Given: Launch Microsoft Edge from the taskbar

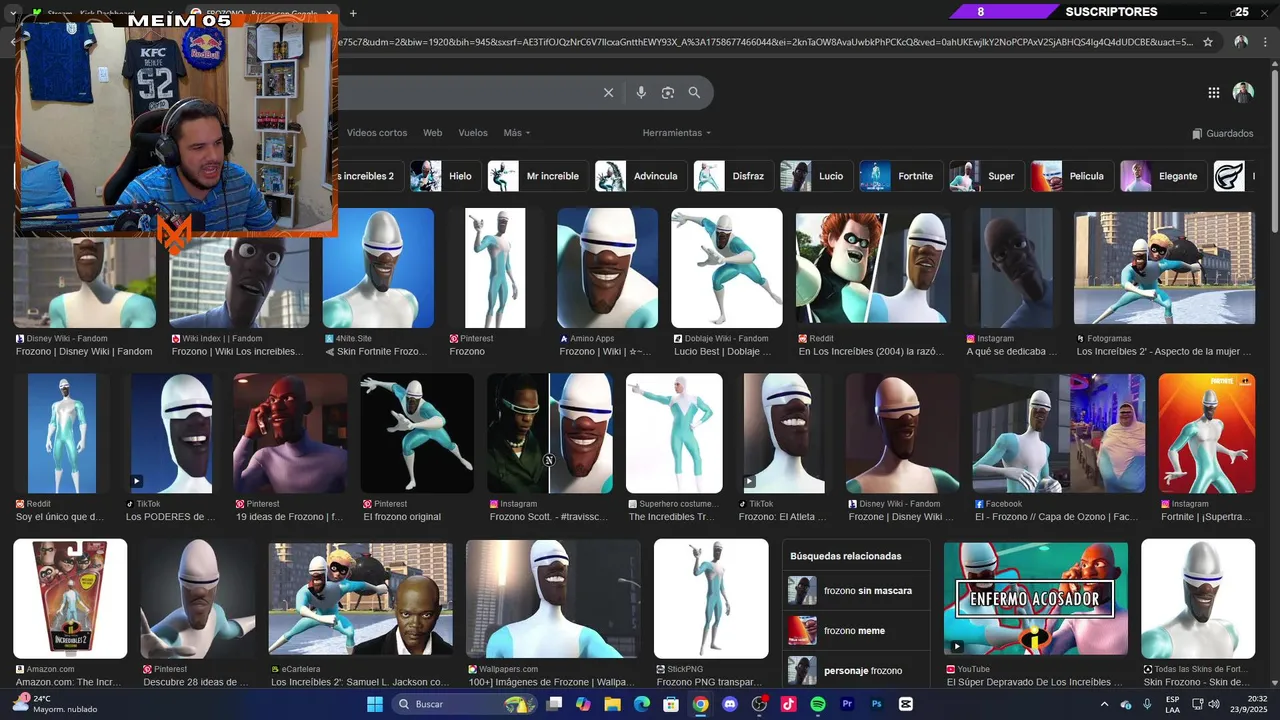Looking at the screenshot, I should tap(642, 704).
